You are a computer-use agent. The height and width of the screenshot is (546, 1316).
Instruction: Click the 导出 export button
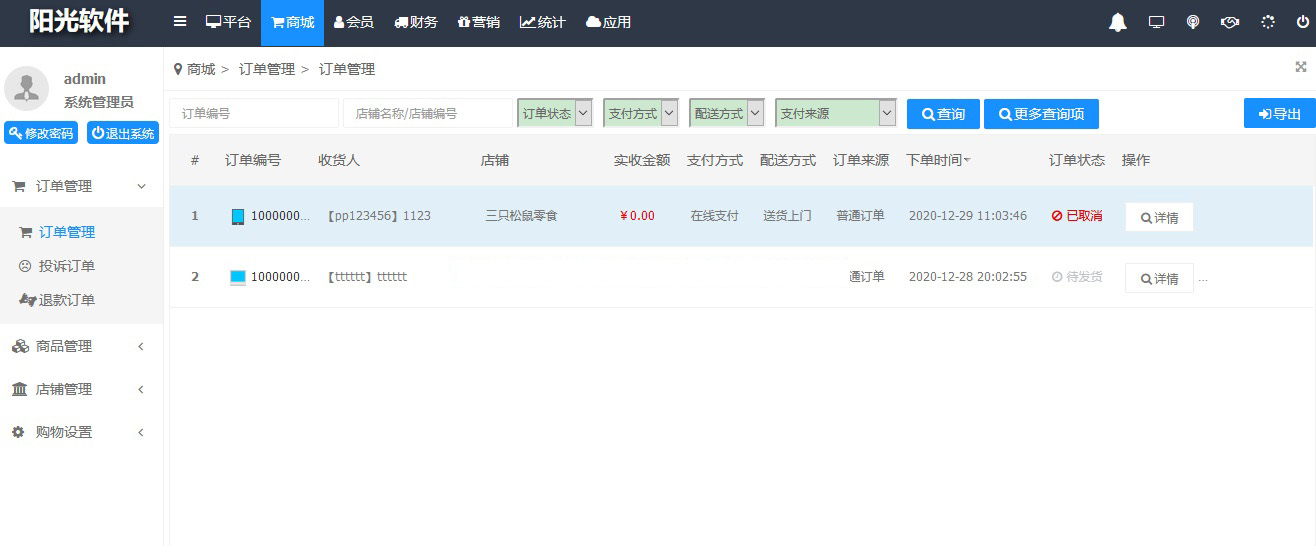1279,114
